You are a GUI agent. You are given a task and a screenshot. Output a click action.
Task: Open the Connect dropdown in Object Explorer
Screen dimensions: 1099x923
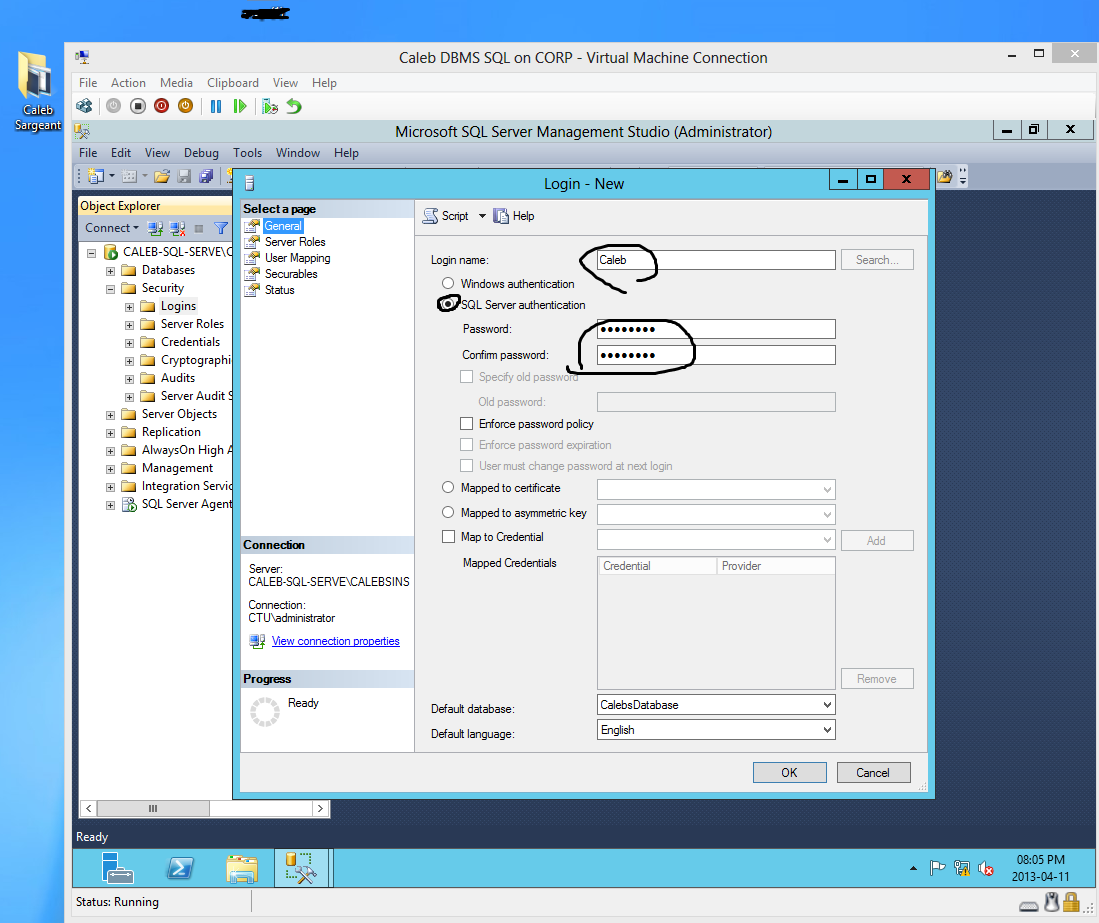[x=111, y=228]
